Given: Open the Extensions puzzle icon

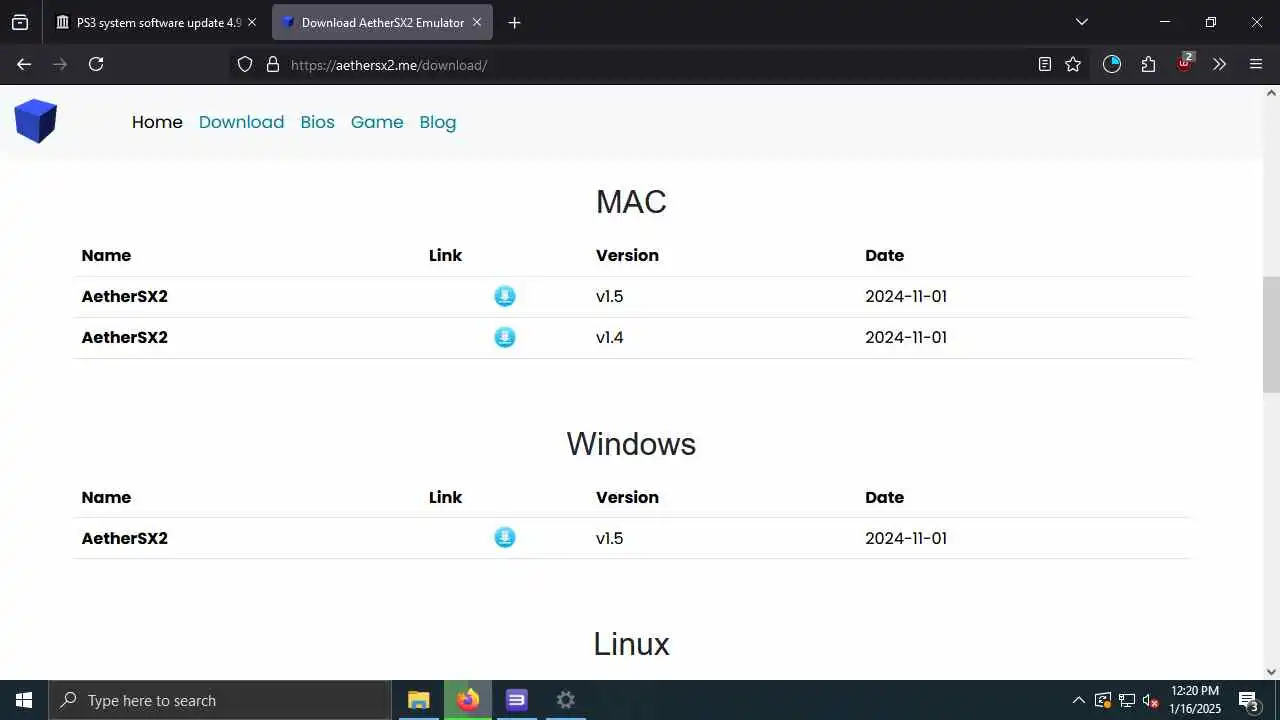Looking at the screenshot, I should point(1148,64).
